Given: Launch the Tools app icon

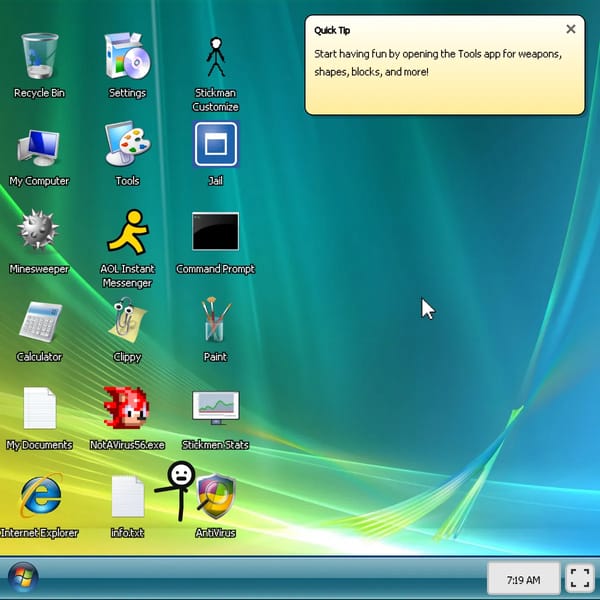Looking at the screenshot, I should (x=127, y=143).
